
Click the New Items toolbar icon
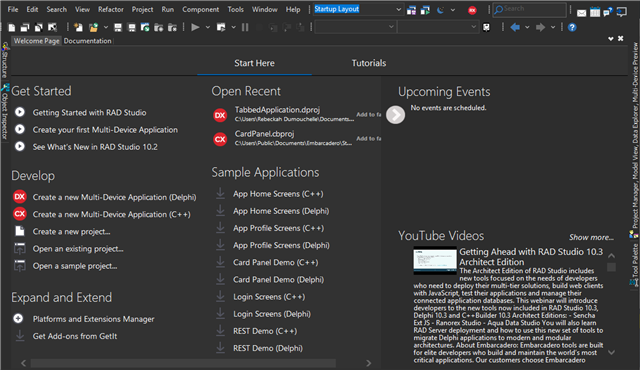tap(78, 27)
